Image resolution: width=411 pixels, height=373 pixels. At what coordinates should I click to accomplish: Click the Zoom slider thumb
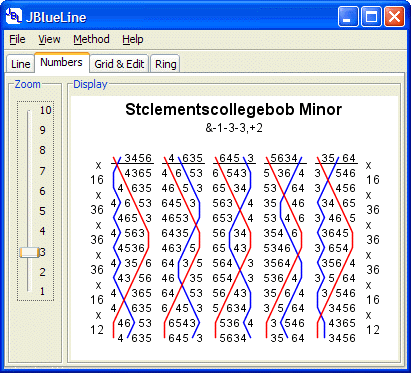tap(29, 252)
